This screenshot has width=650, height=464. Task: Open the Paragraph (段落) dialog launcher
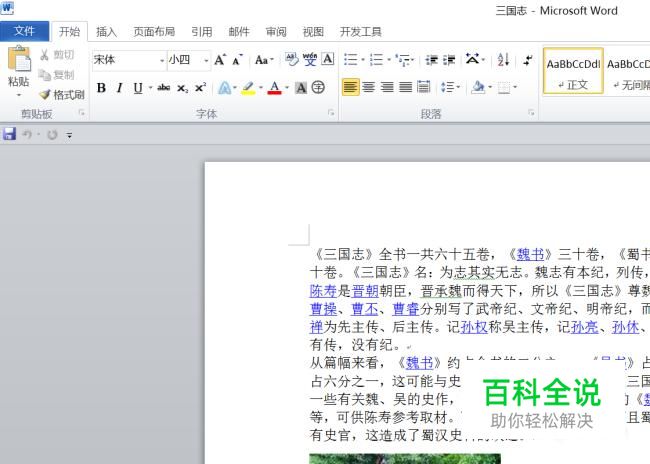[x=531, y=112]
